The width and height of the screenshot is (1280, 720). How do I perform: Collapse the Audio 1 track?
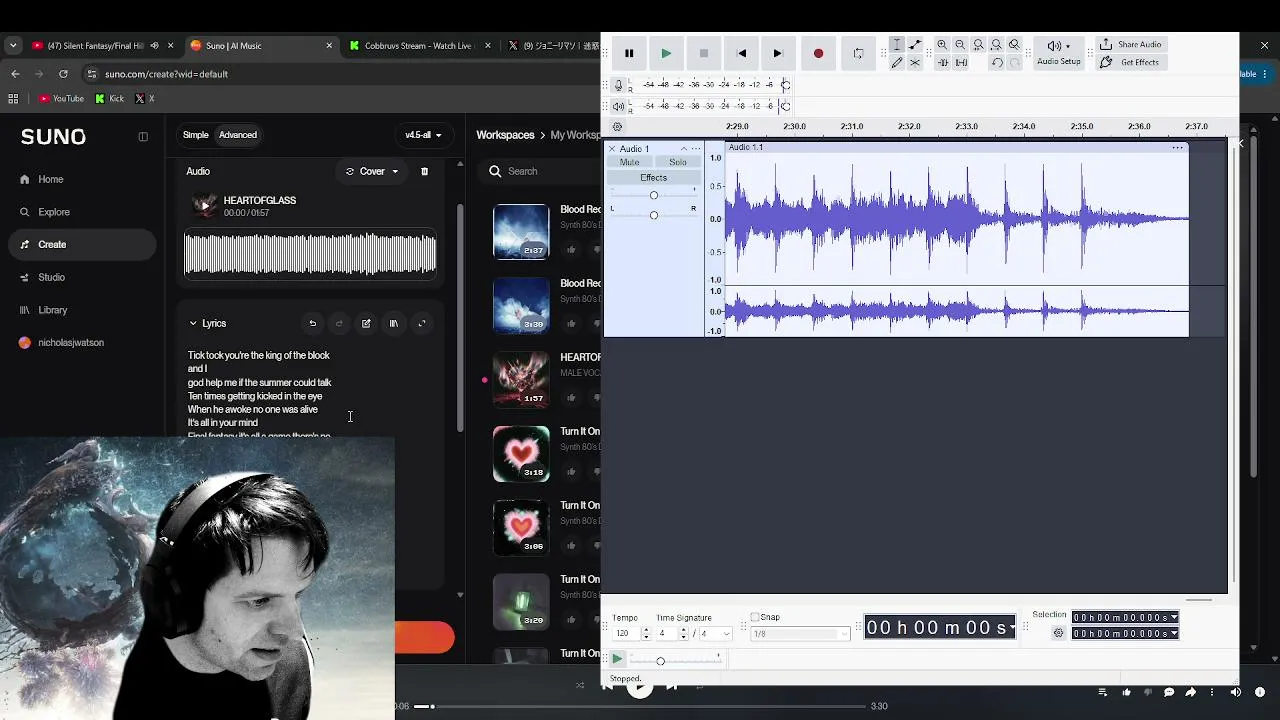684,148
